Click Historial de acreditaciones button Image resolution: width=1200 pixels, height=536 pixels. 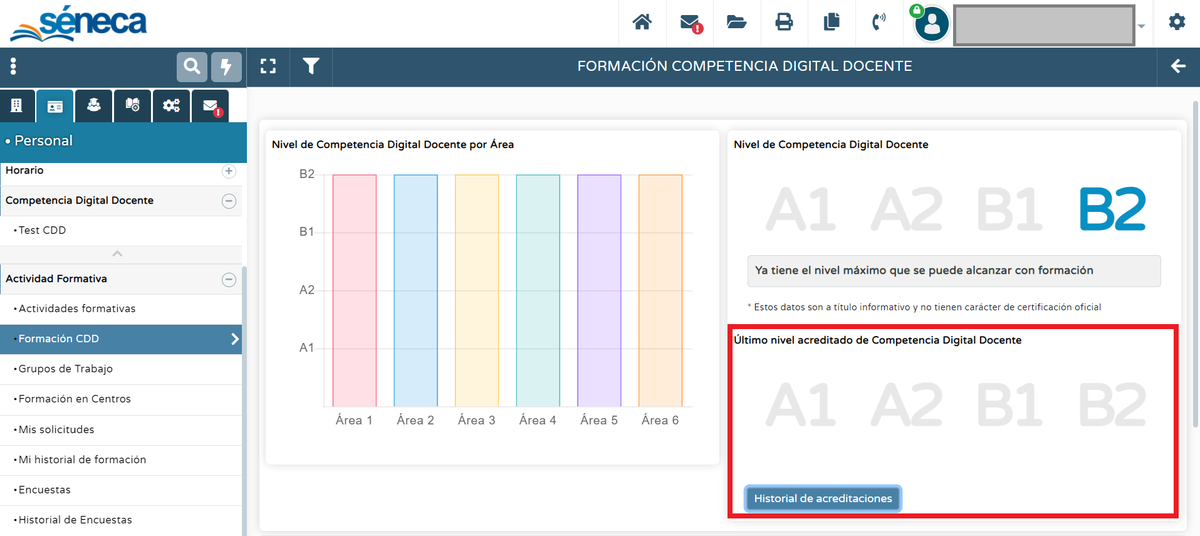pyautogui.click(x=823, y=498)
